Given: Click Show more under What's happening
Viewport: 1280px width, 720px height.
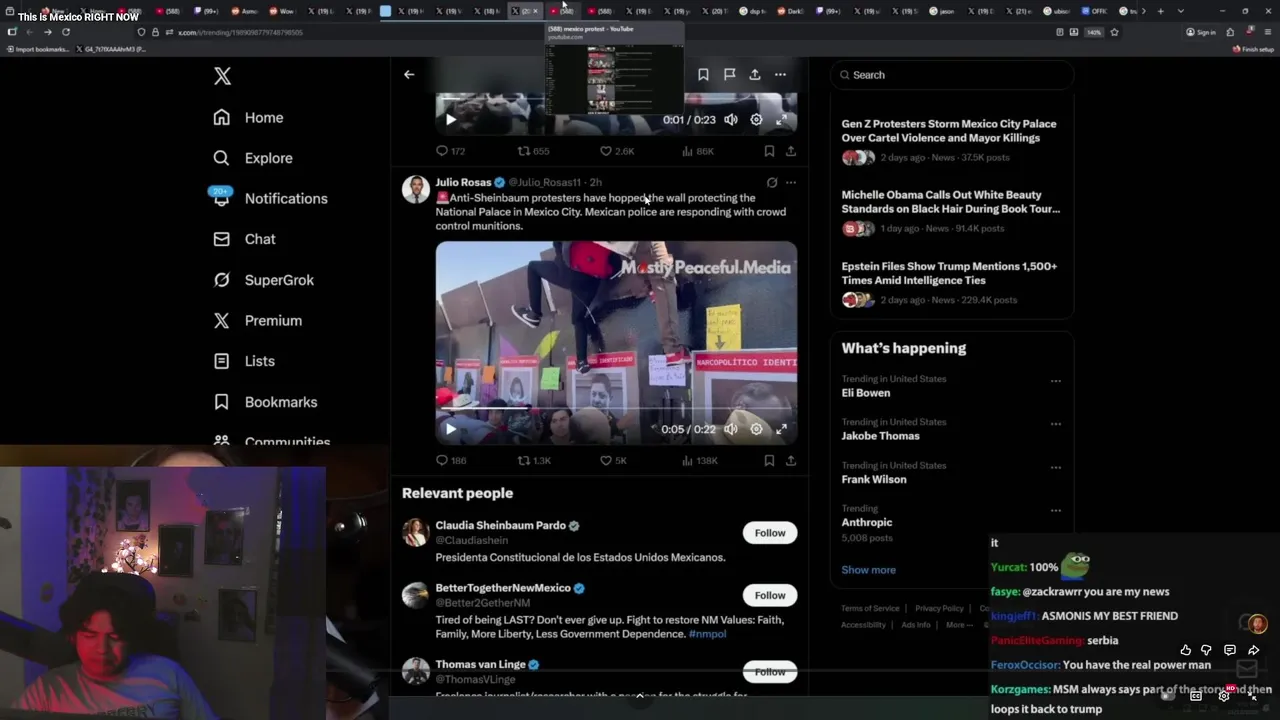Looking at the screenshot, I should (x=868, y=570).
